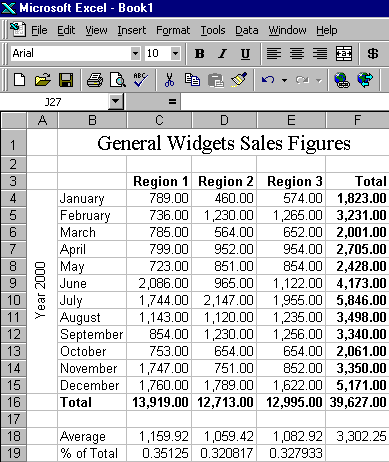
Task: Align text left
Action: 274,54
